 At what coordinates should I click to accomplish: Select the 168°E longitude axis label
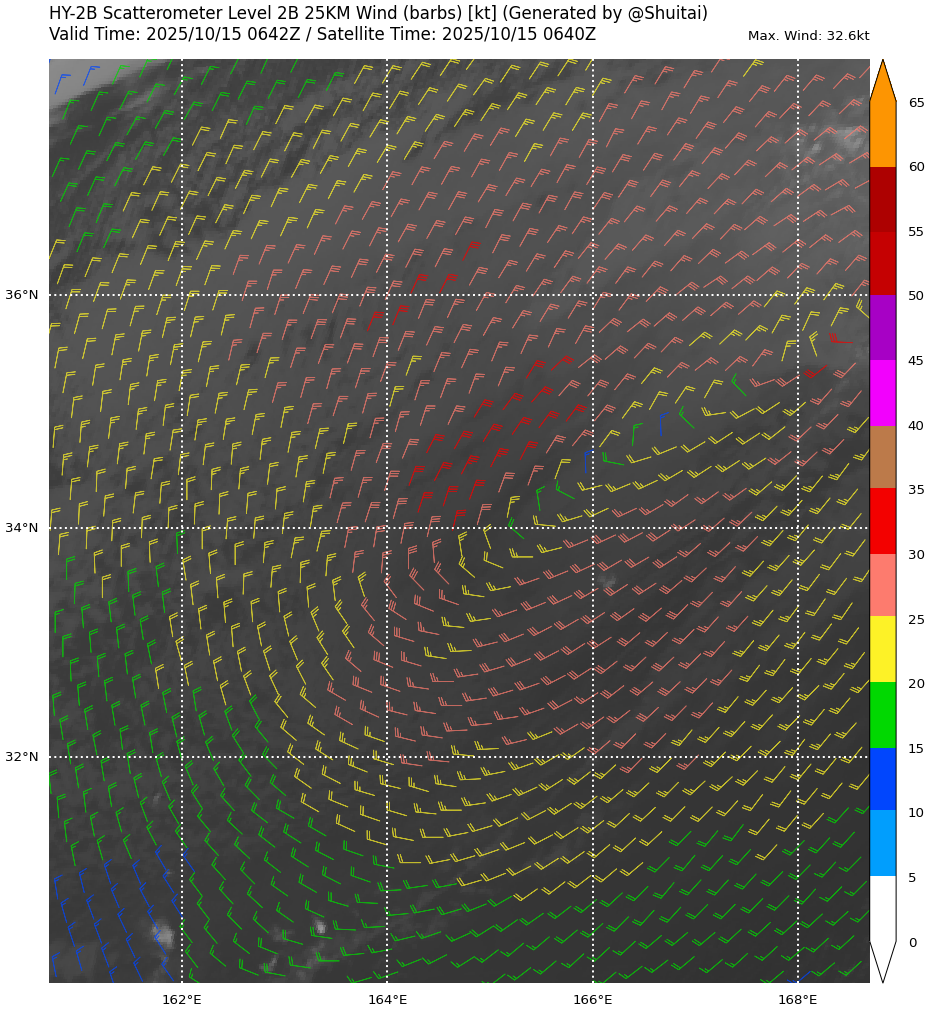pyautogui.click(x=797, y=999)
